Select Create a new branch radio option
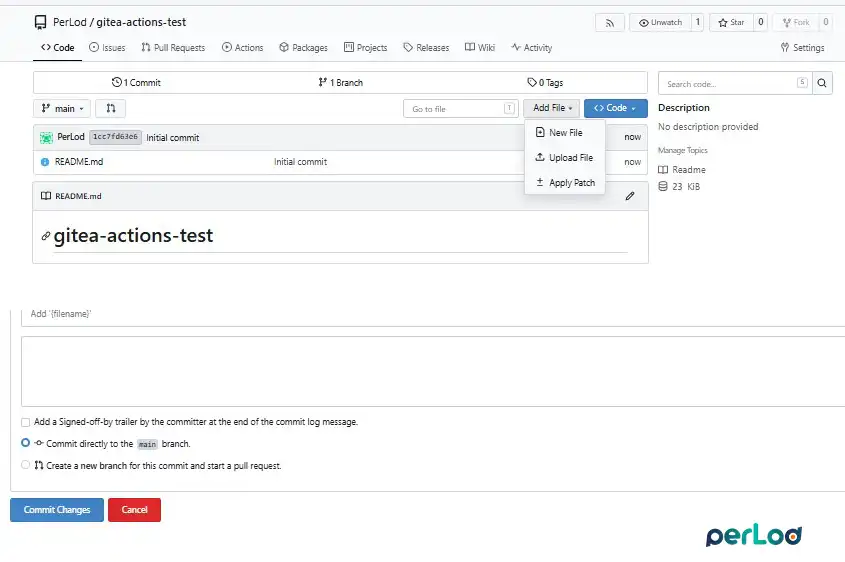Viewport: 845px width, 562px height. tap(25, 464)
